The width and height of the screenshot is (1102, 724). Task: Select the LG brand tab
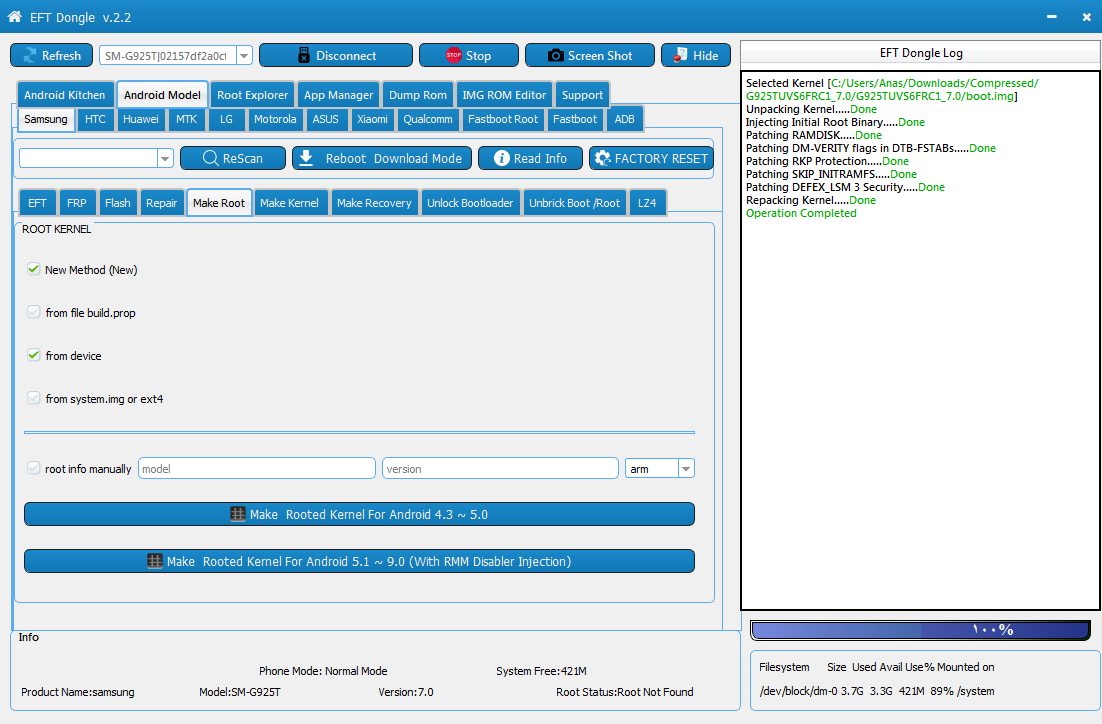[226, 119]
